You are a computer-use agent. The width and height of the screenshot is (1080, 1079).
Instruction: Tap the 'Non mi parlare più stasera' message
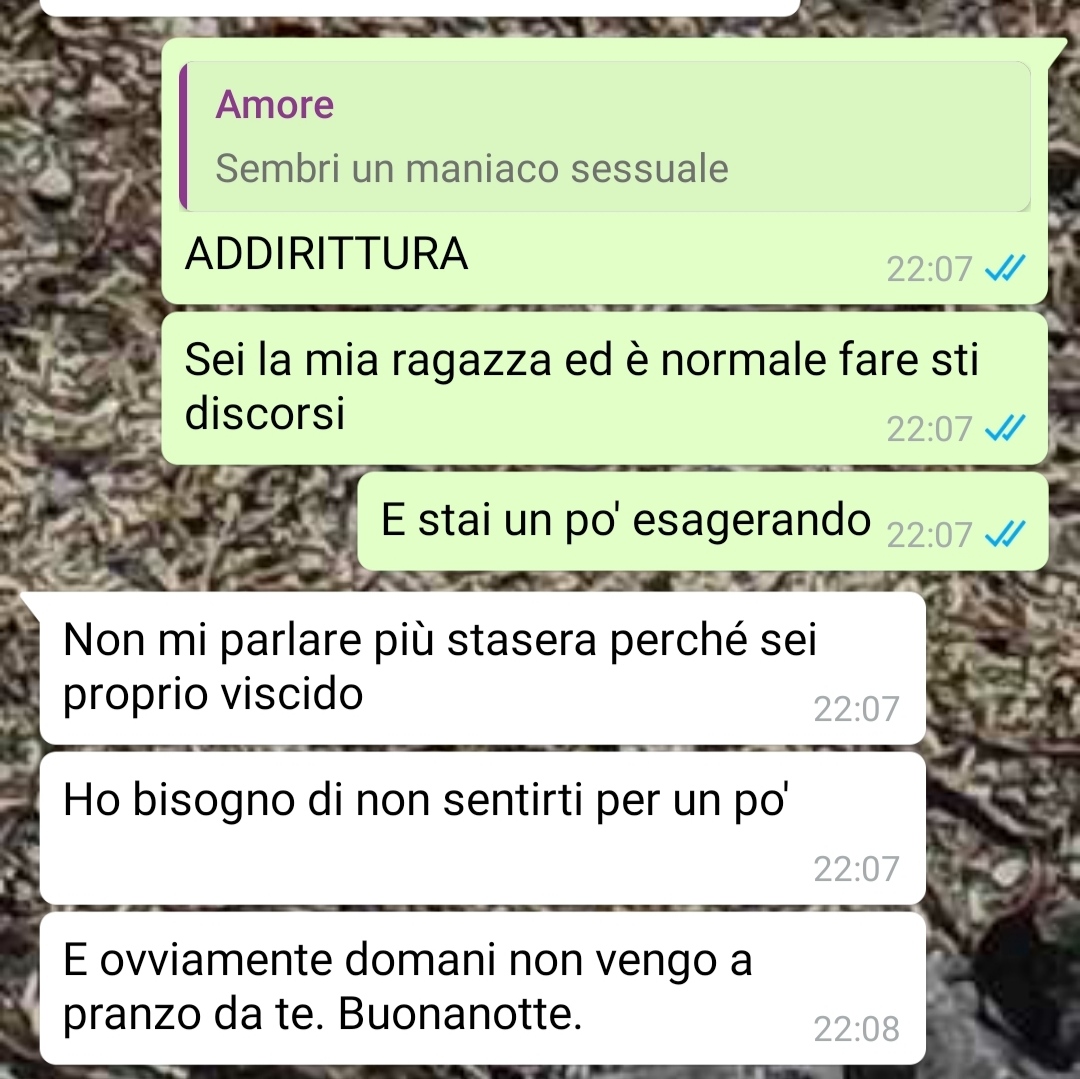483,668
